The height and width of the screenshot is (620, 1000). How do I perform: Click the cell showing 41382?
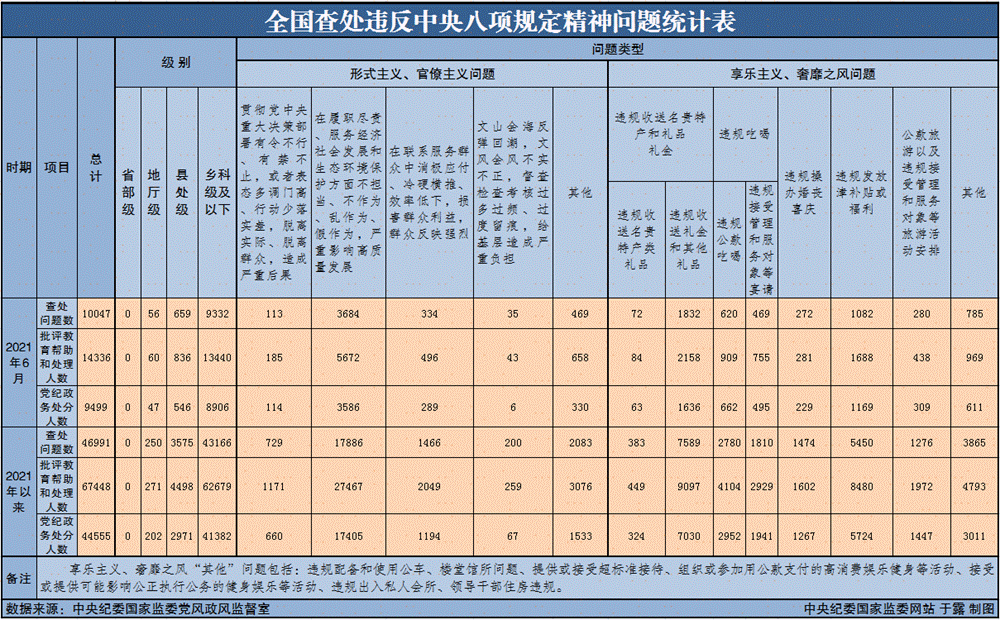(217, 536)
